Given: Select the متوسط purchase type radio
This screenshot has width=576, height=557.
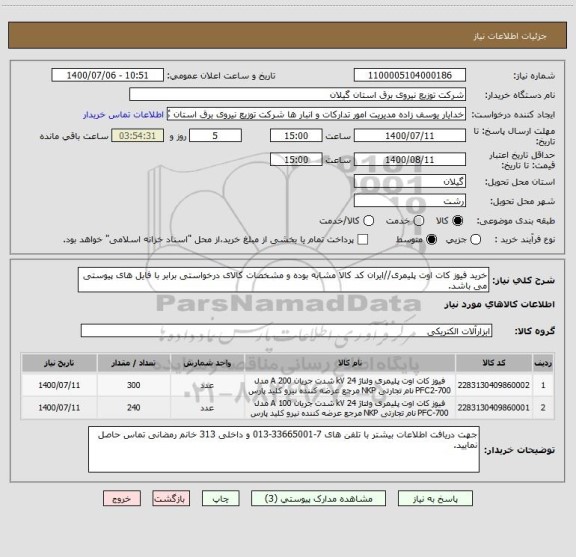Looking at the screenshot, I should tap(431, 240).
